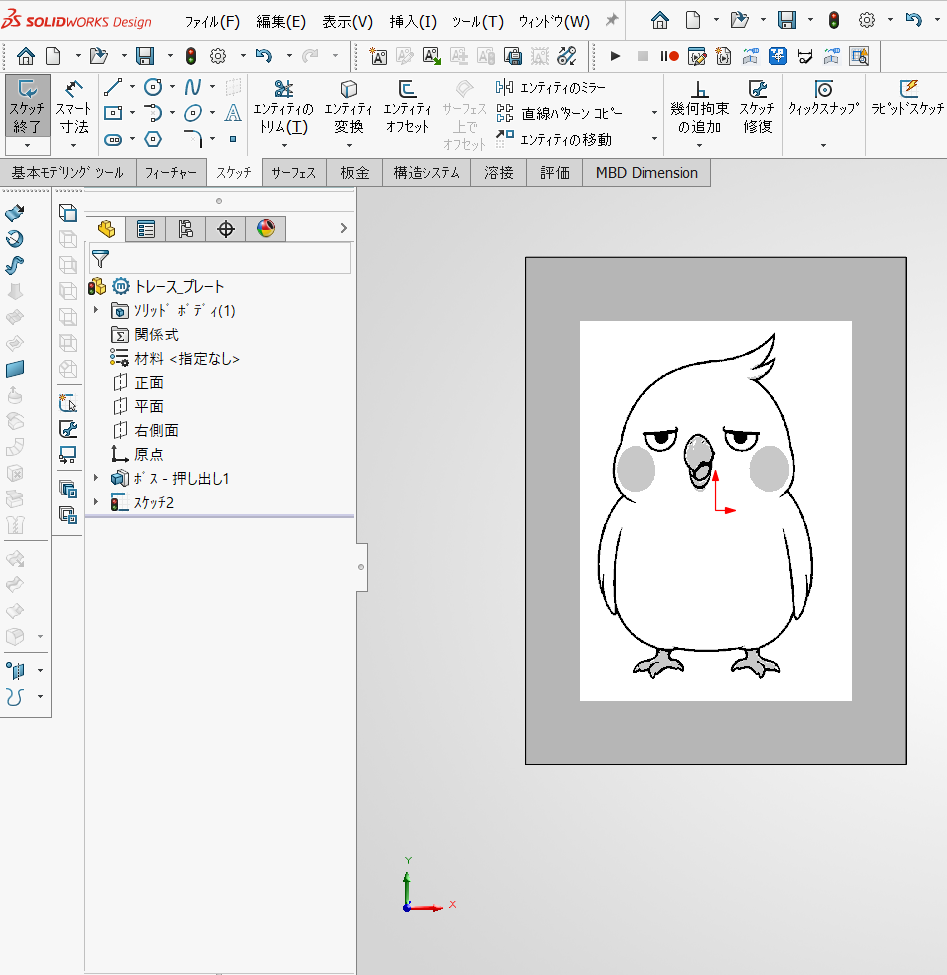
Task: Open the 表示(V) menu
Action: pyautogui.click(x=348, y=22)
